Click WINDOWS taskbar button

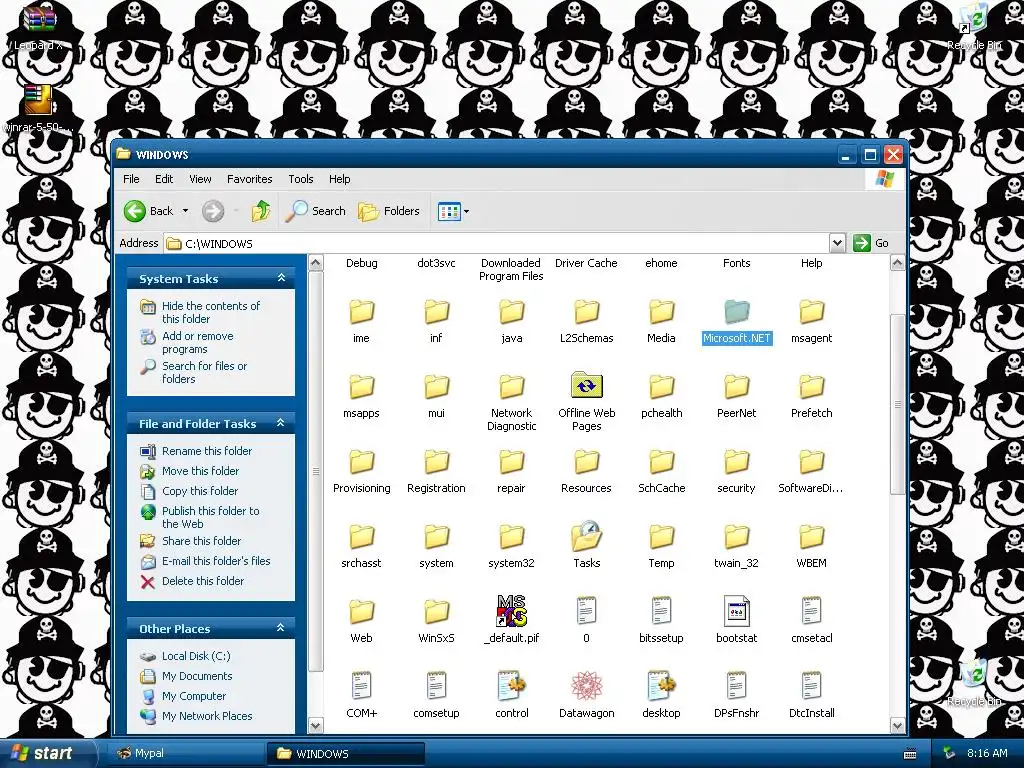[345, 753]
